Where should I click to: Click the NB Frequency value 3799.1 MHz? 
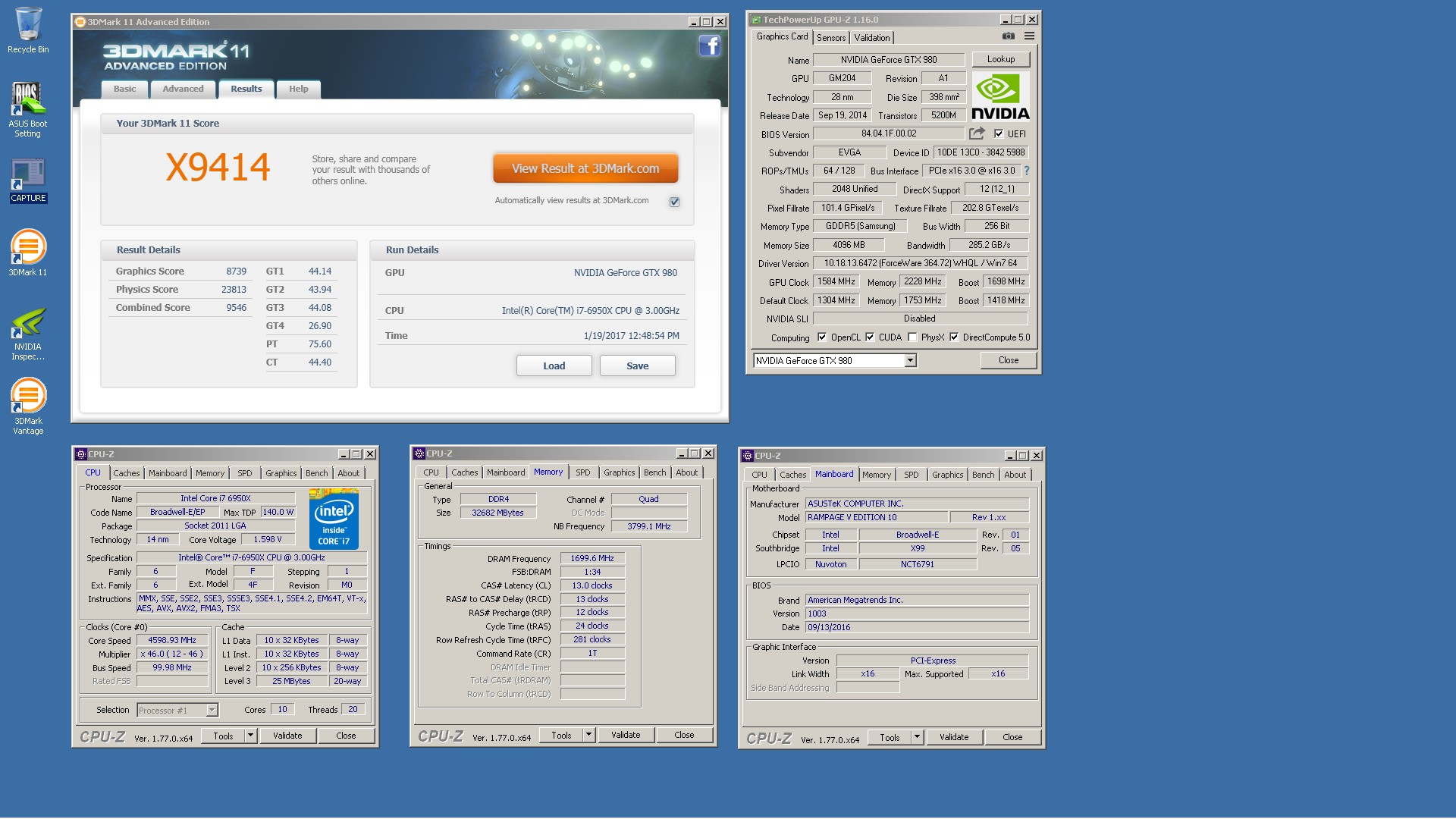coord(649,526)
